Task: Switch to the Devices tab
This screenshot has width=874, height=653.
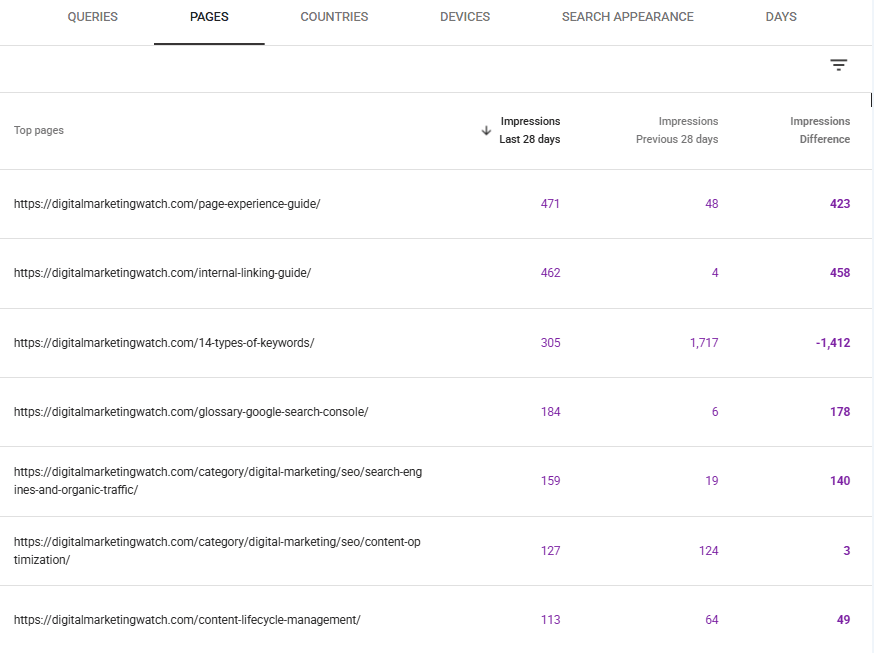Action: pyautogui.click(x=465, y=17)
